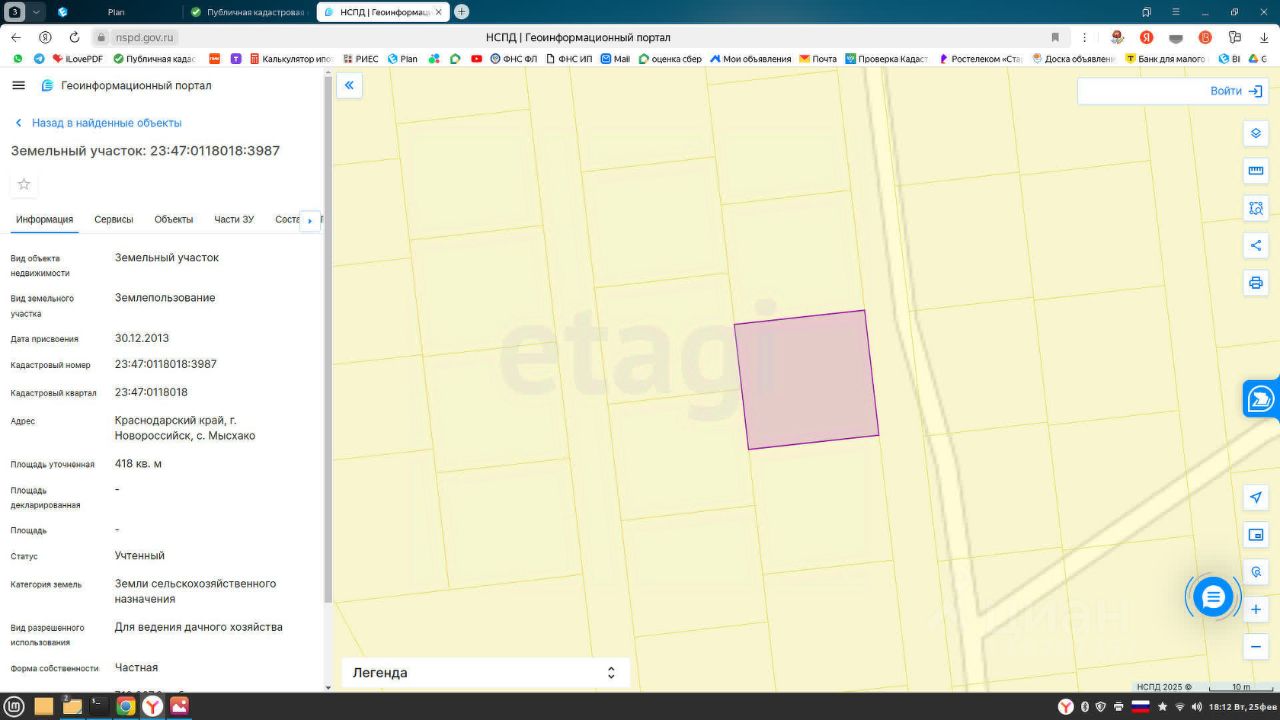Open a new browser tab
The image size is (1280, 720).
tap(461, 12)
